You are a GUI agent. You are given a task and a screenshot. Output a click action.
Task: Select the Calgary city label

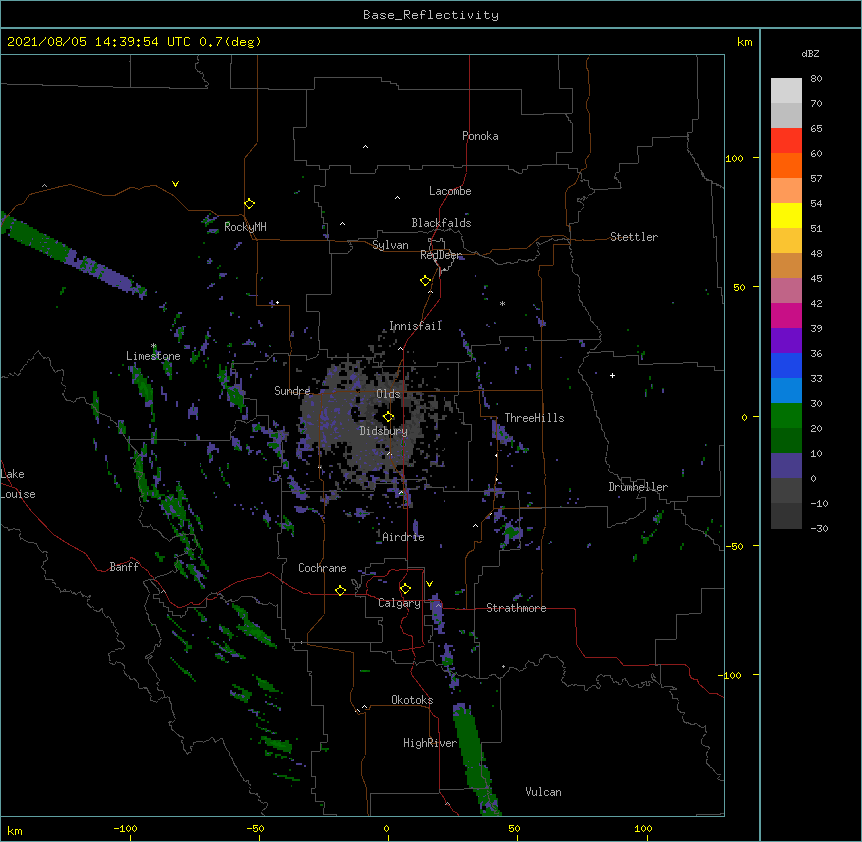tap(399, 603)
